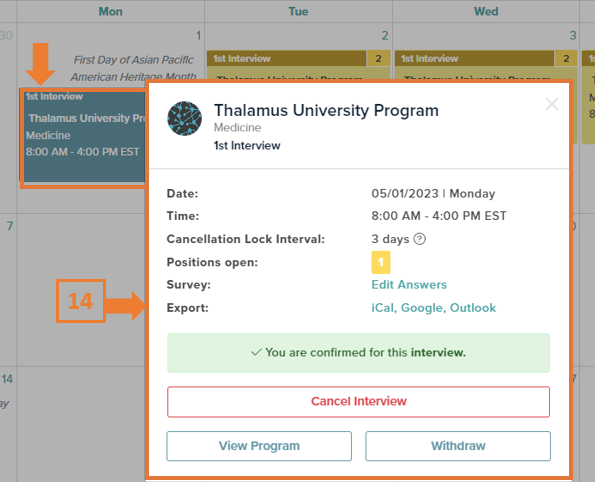This screenshot has height=482, width=595.
Task: Open the Cancellation Lock Interval help icon
Action: tap(419, 239)
